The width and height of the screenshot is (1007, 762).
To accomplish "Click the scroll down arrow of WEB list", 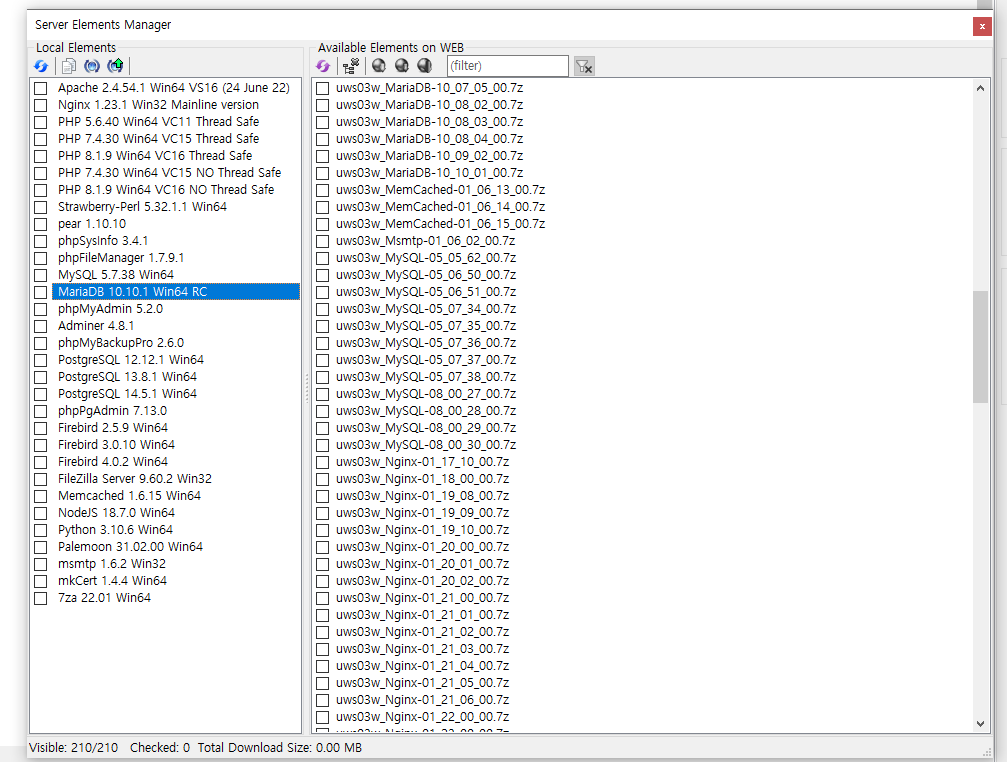I will coord(980,724).
